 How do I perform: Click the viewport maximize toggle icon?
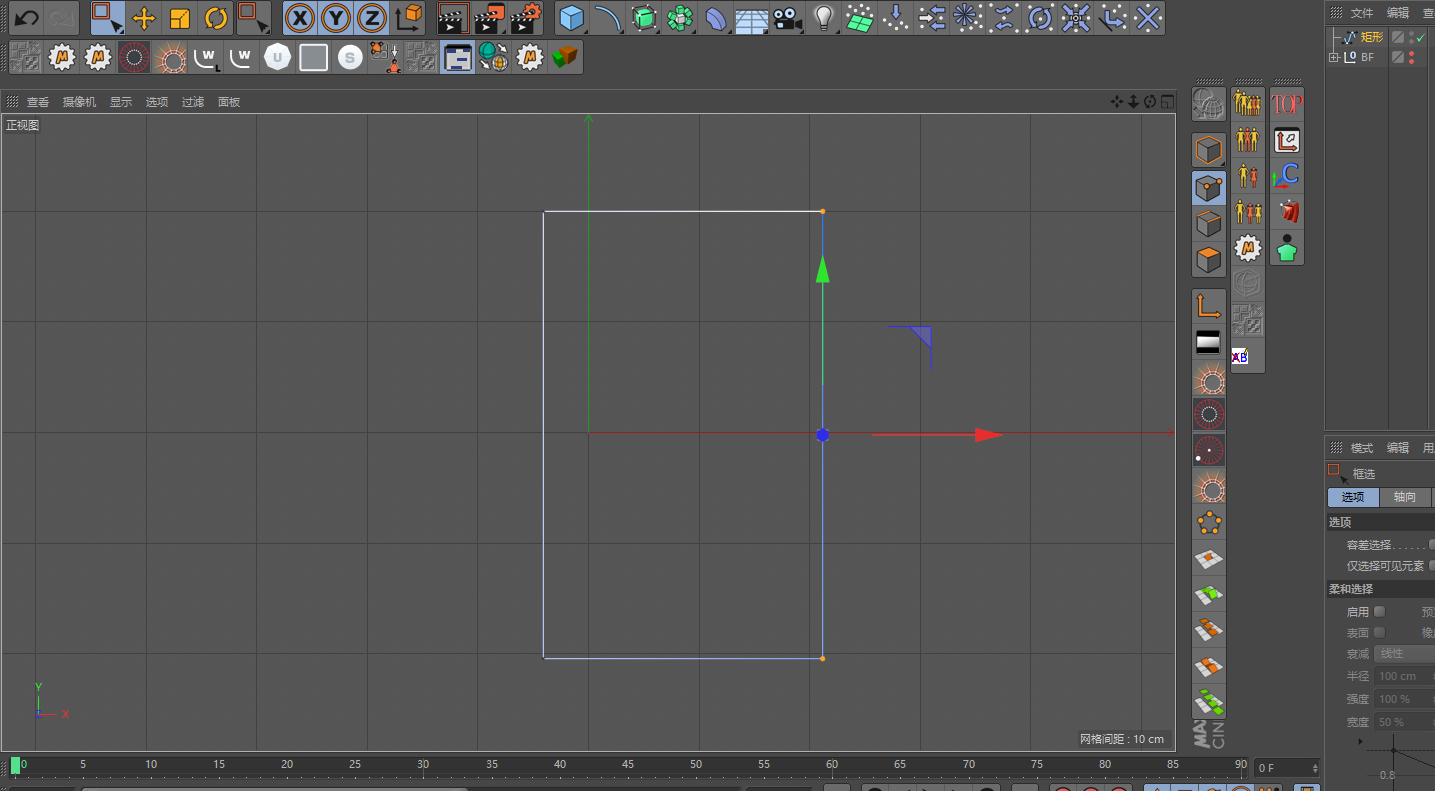(1168, 101)
